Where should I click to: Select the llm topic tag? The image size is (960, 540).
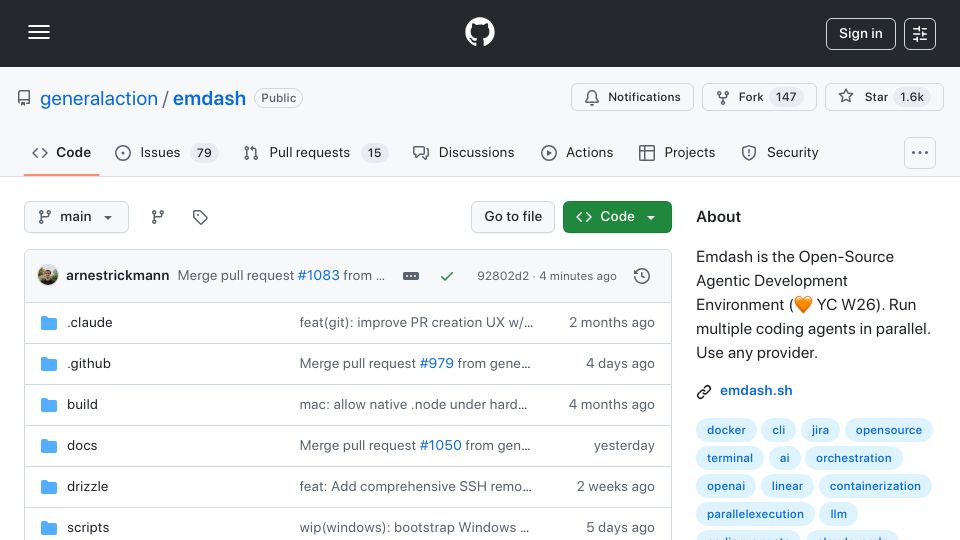838,515
